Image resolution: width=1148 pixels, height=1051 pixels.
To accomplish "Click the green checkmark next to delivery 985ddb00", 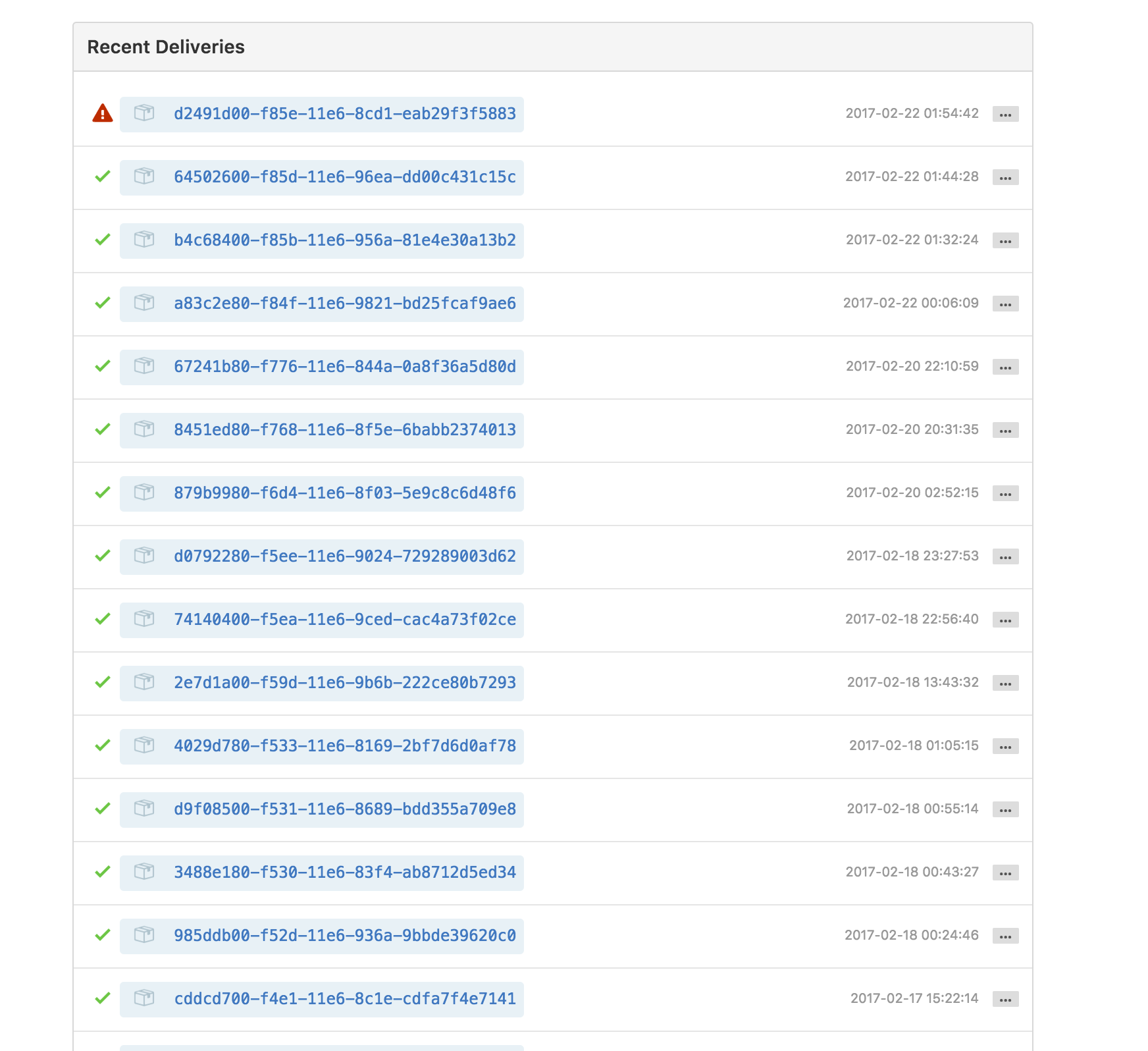I will click(102, 934).
